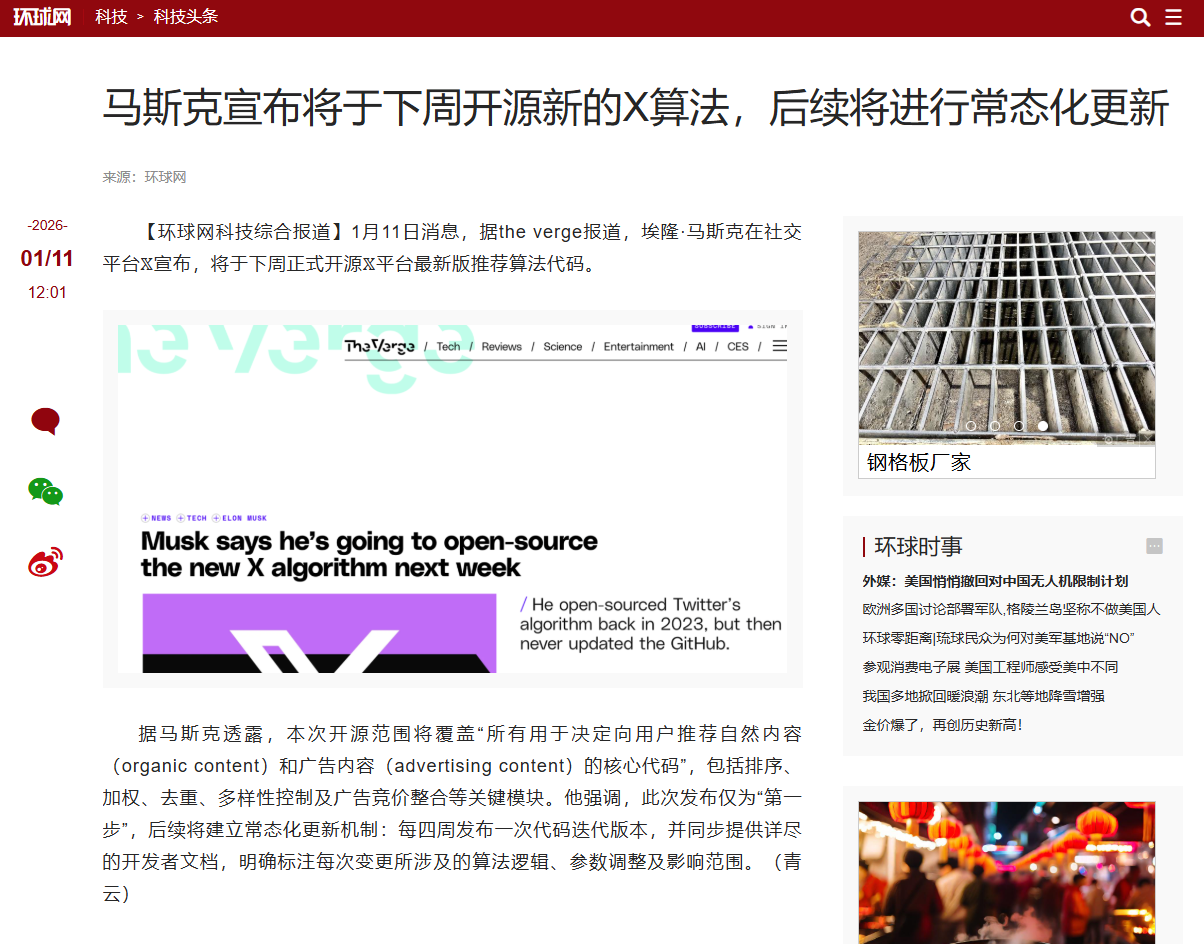The width and height of the screenshot is (1204, 944).
Task: Share the article via the Weibo icon
Action: (45, 562)
